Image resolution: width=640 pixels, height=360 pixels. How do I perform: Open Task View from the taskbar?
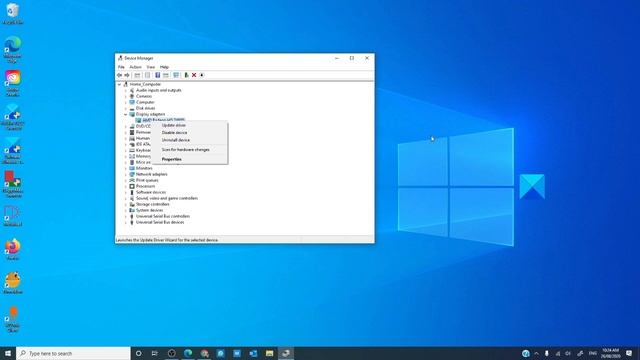[x=155, y=353]
